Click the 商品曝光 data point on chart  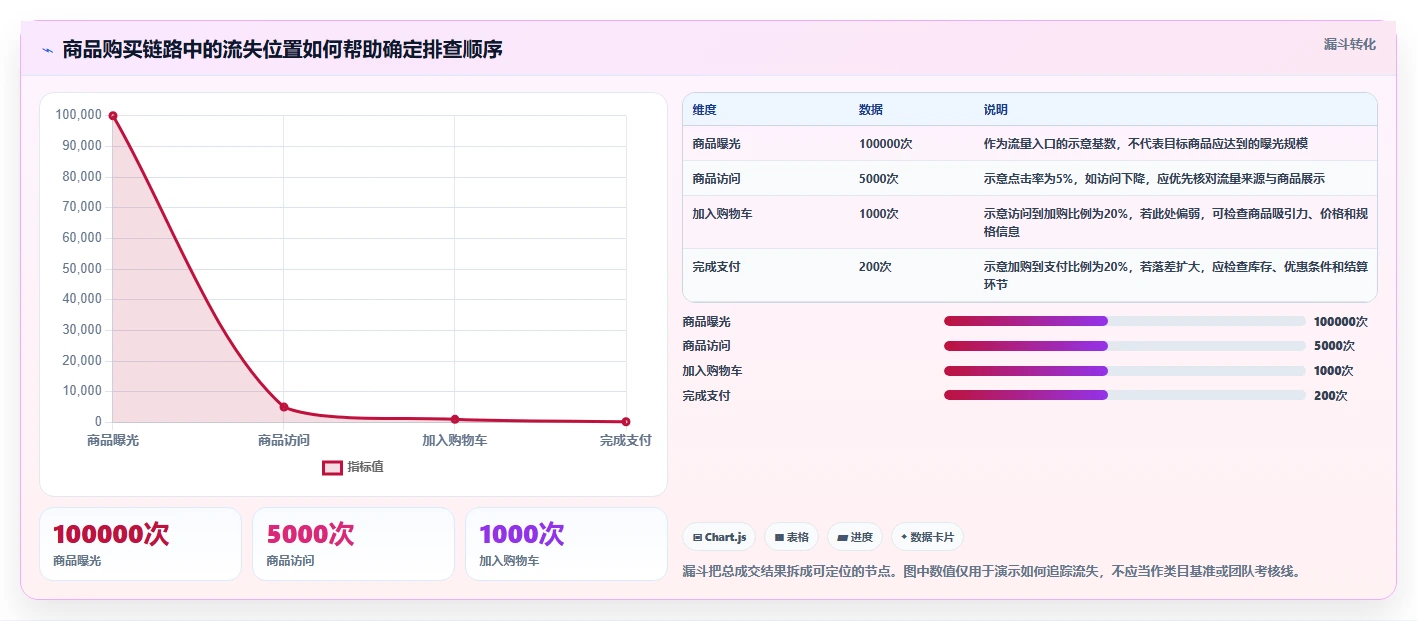pyautogui.click(x=113, y=116)
